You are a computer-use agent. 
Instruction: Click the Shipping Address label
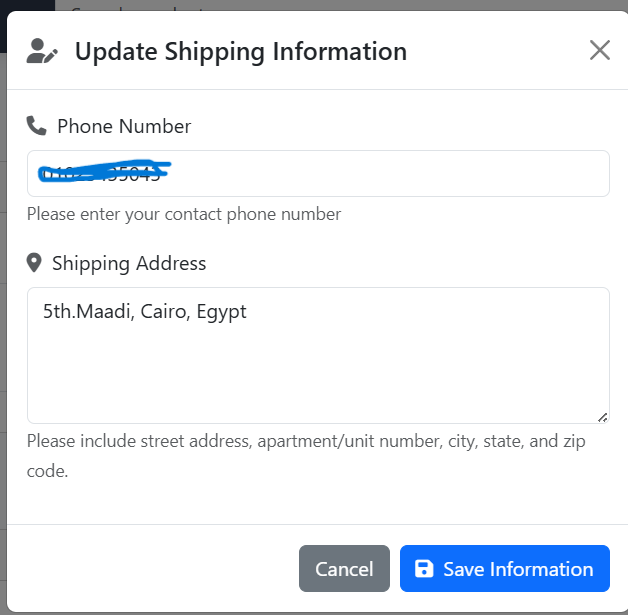[x=129, y=263]
